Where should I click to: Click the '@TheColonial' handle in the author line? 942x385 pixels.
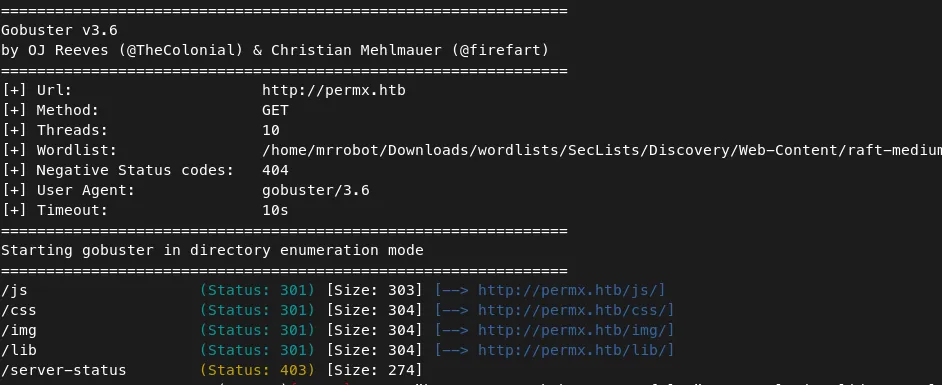(x=180, y=50)
